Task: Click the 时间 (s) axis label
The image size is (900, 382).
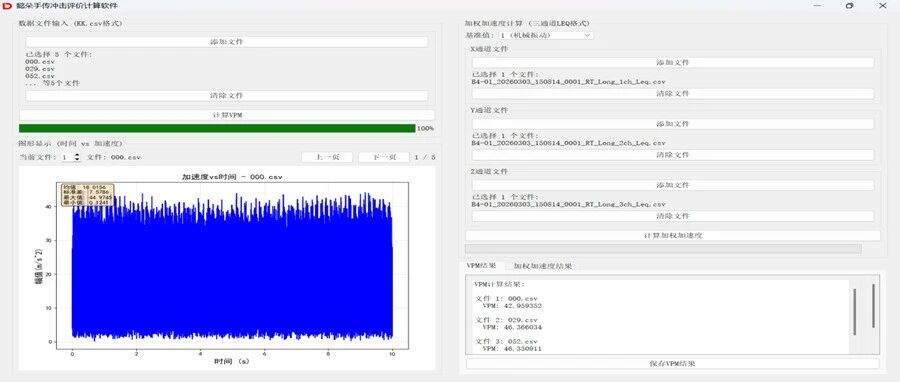Action: [x=232, y=361]
